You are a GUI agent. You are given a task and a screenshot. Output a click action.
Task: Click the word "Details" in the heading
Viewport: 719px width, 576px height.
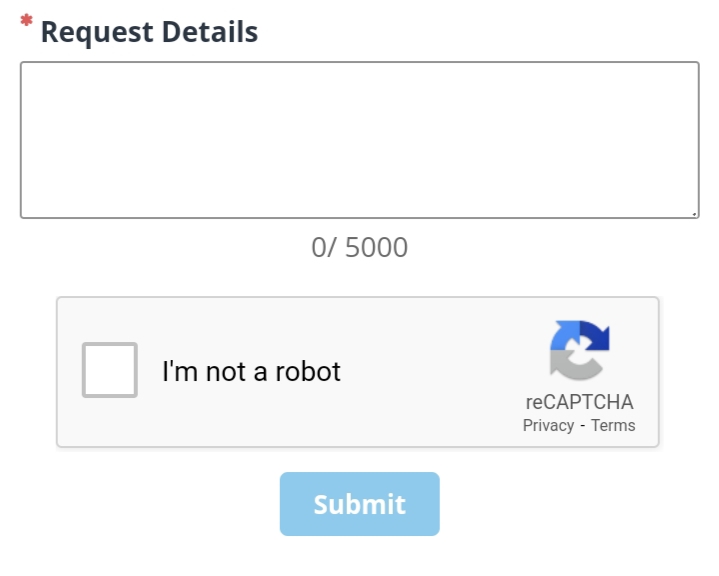(207, 32)
